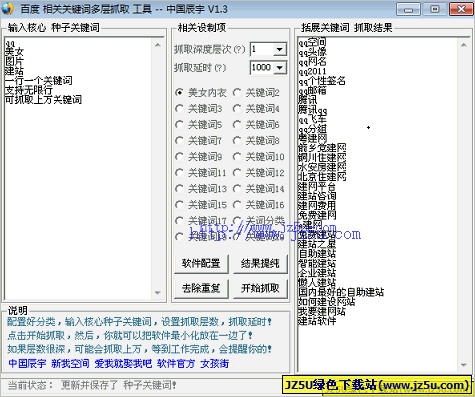
Task: Start crawling with 开始抓取 button
Action: pos(260,288)
